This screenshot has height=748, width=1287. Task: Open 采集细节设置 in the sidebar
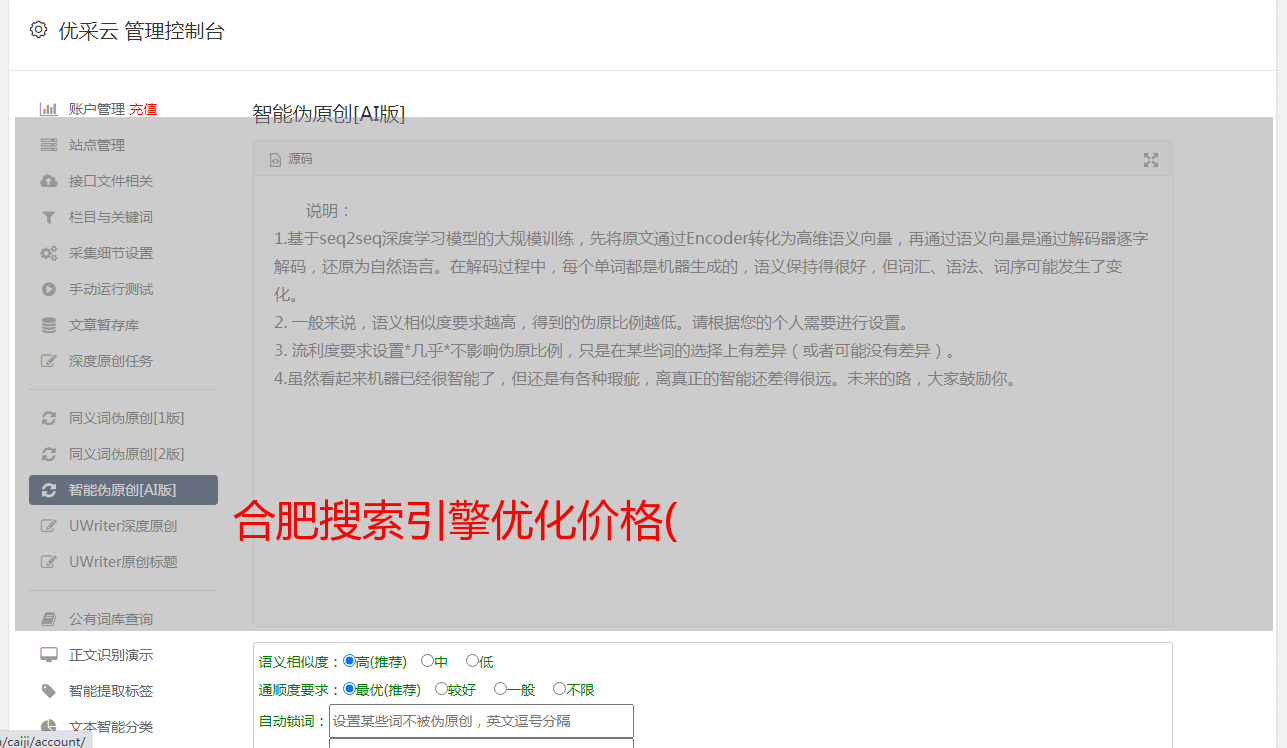click(110, 253)
